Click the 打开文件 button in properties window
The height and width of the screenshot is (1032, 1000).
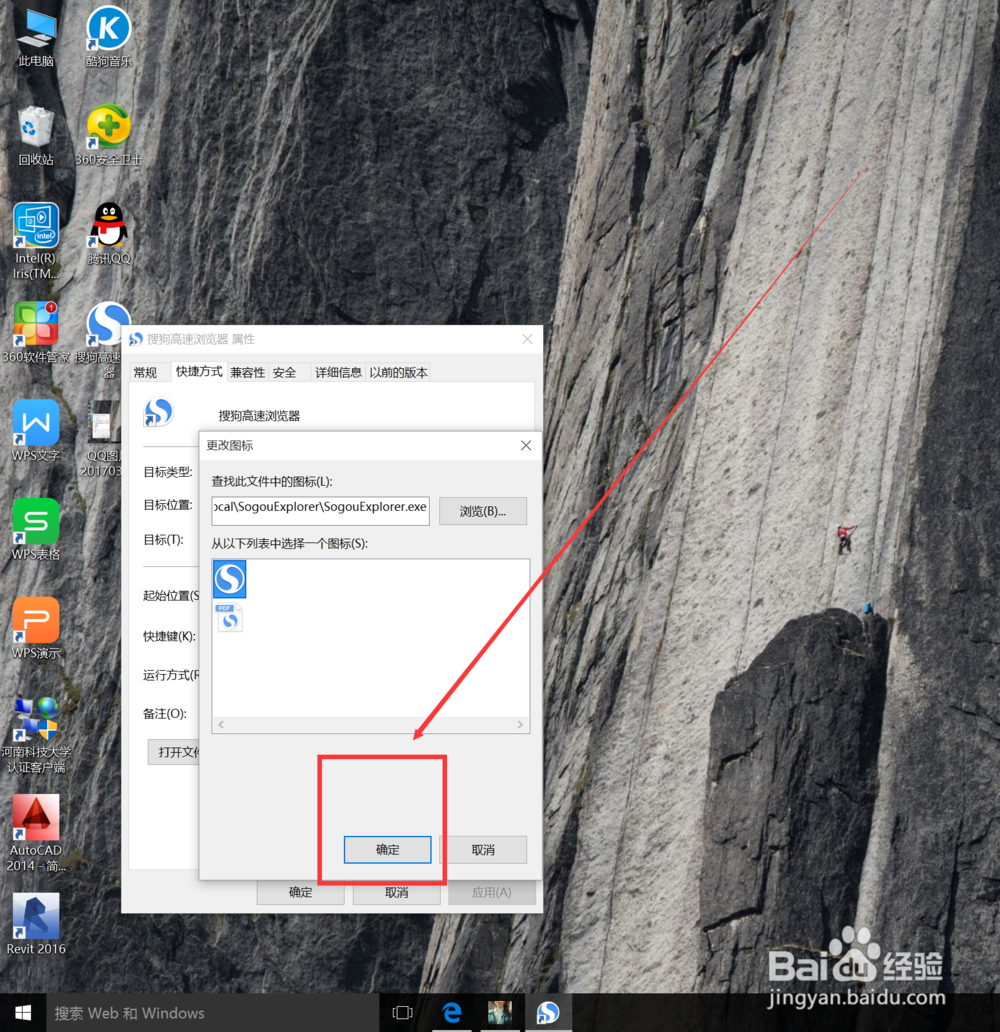point(174,752)
